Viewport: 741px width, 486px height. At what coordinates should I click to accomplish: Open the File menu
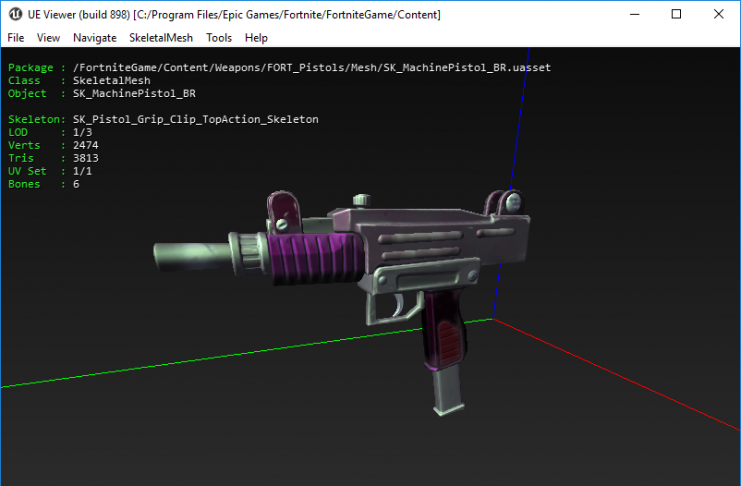16,38
